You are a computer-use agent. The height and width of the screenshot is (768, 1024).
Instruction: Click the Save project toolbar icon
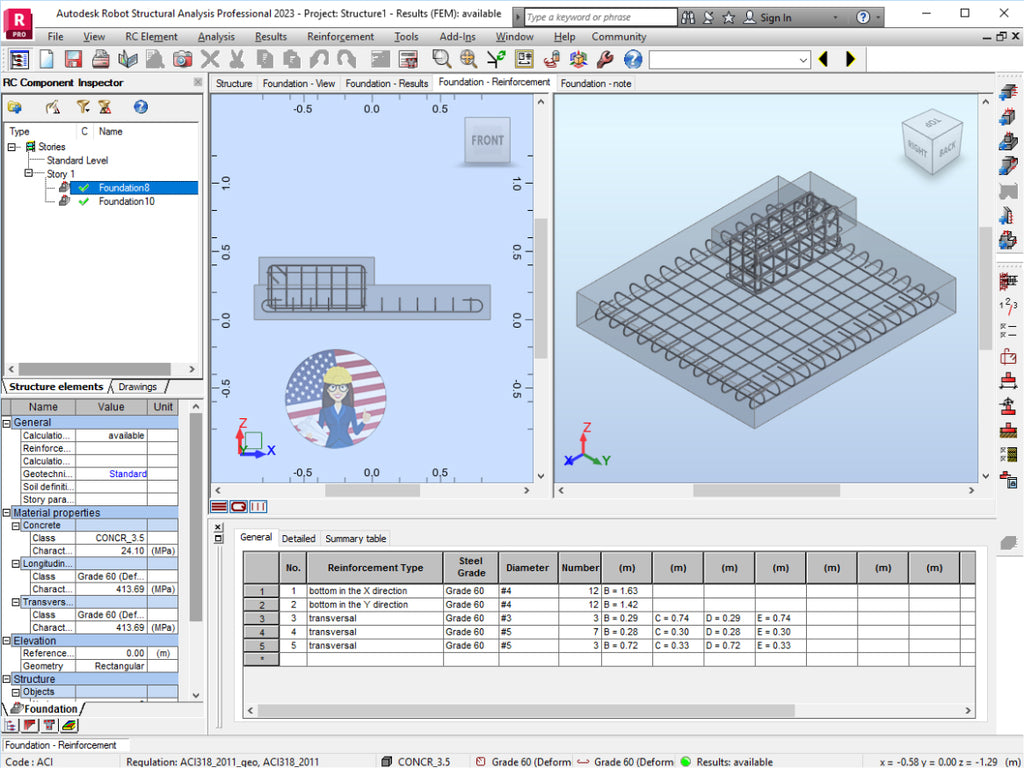73,59
